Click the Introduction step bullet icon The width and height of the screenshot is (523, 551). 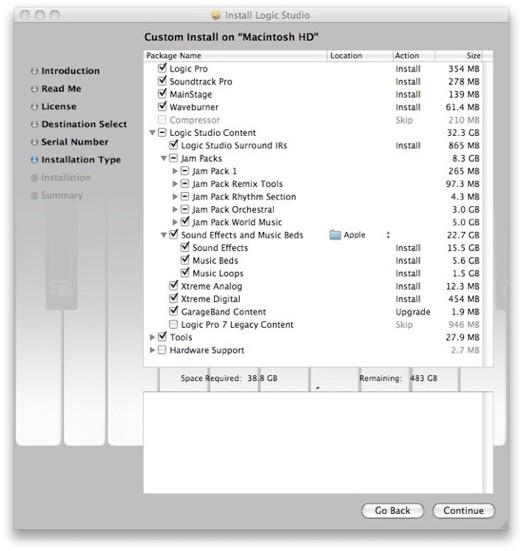click(34, 71)
